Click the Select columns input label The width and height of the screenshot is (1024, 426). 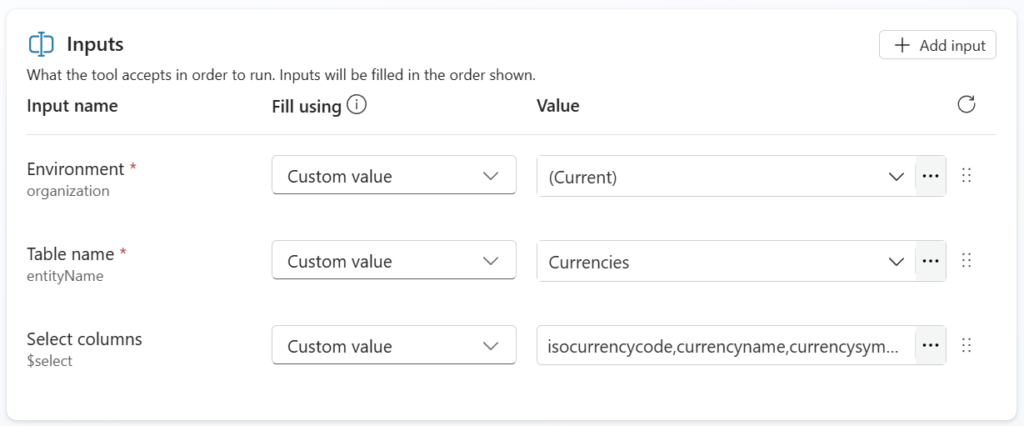84,339
